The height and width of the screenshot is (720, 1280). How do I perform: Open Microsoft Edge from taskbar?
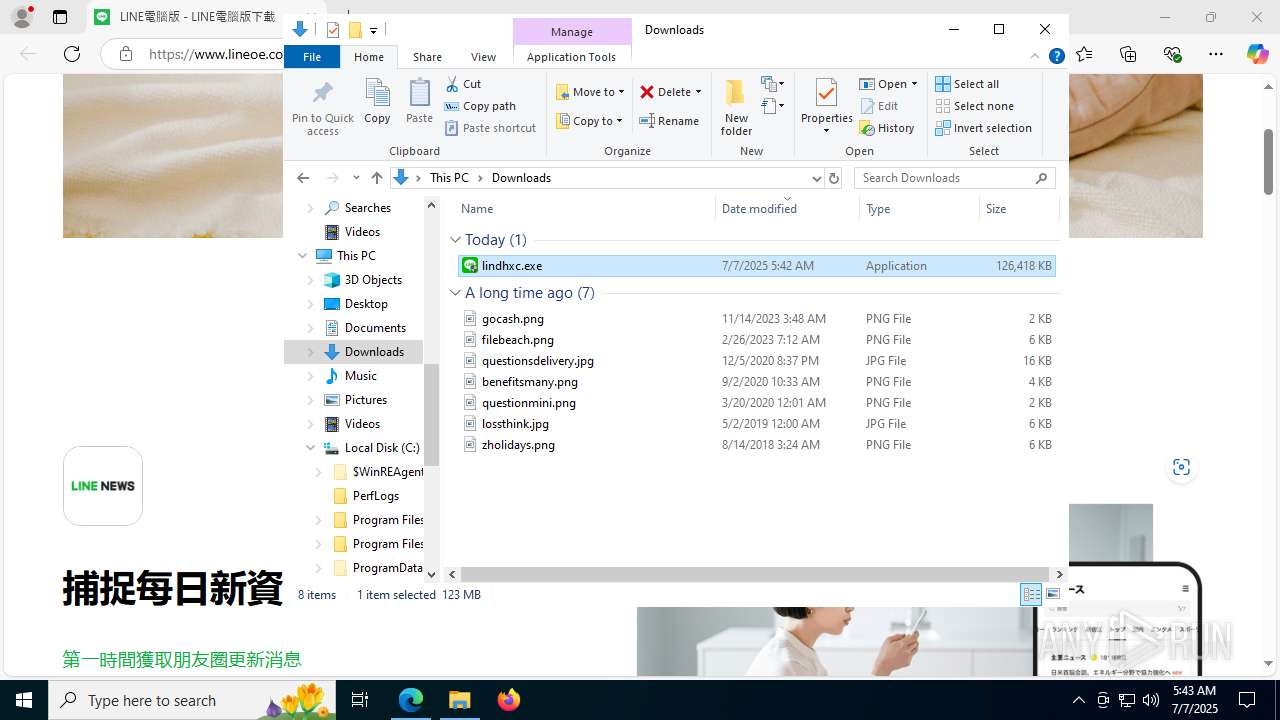click(x=411, y=700)
